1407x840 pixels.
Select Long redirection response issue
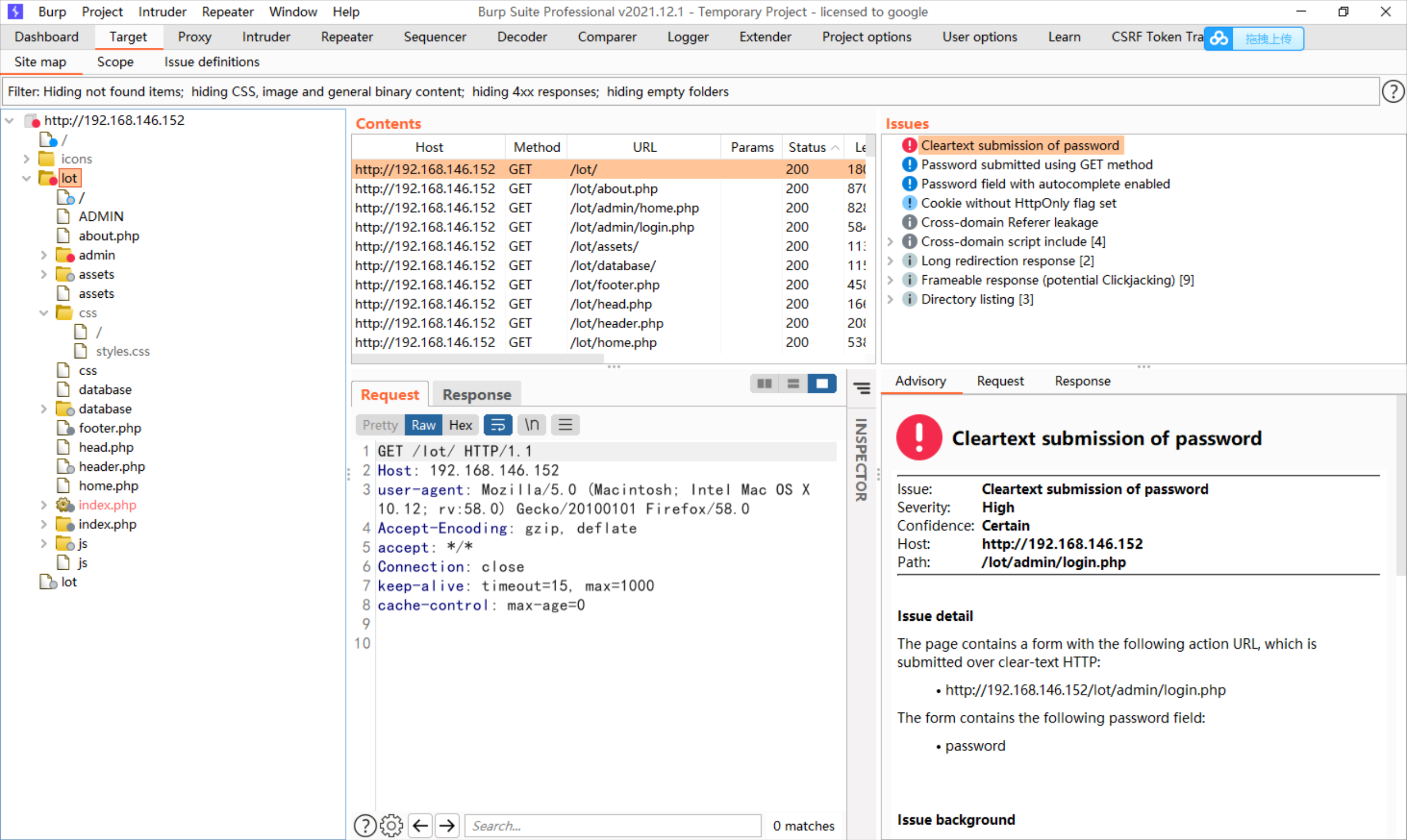tap(1007, 261)
